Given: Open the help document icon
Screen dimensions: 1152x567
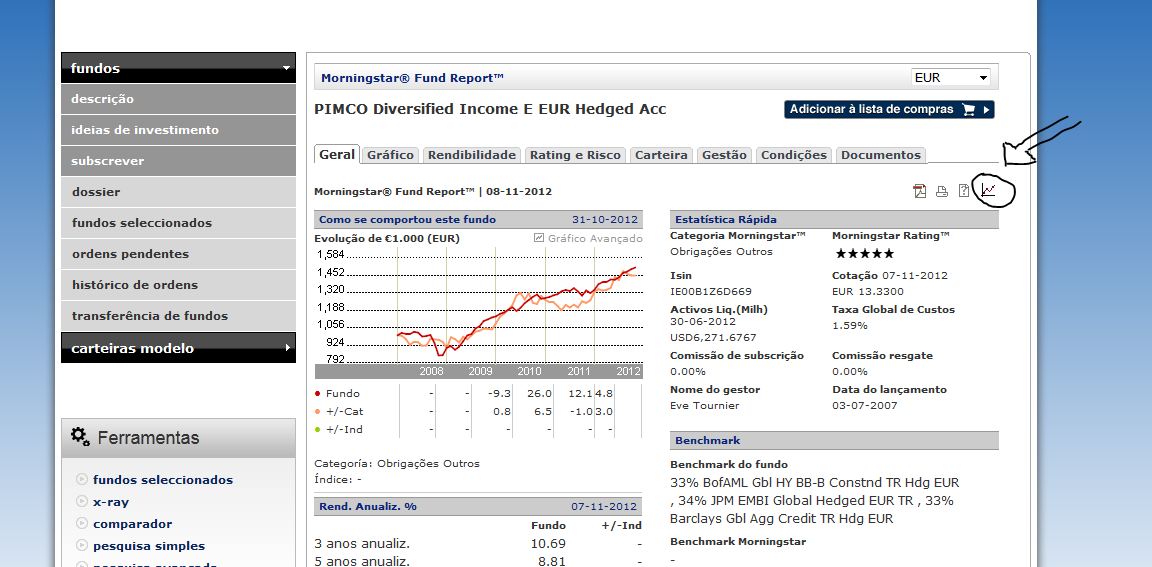Looking at the screenshot, I should [x=964, y=192].
